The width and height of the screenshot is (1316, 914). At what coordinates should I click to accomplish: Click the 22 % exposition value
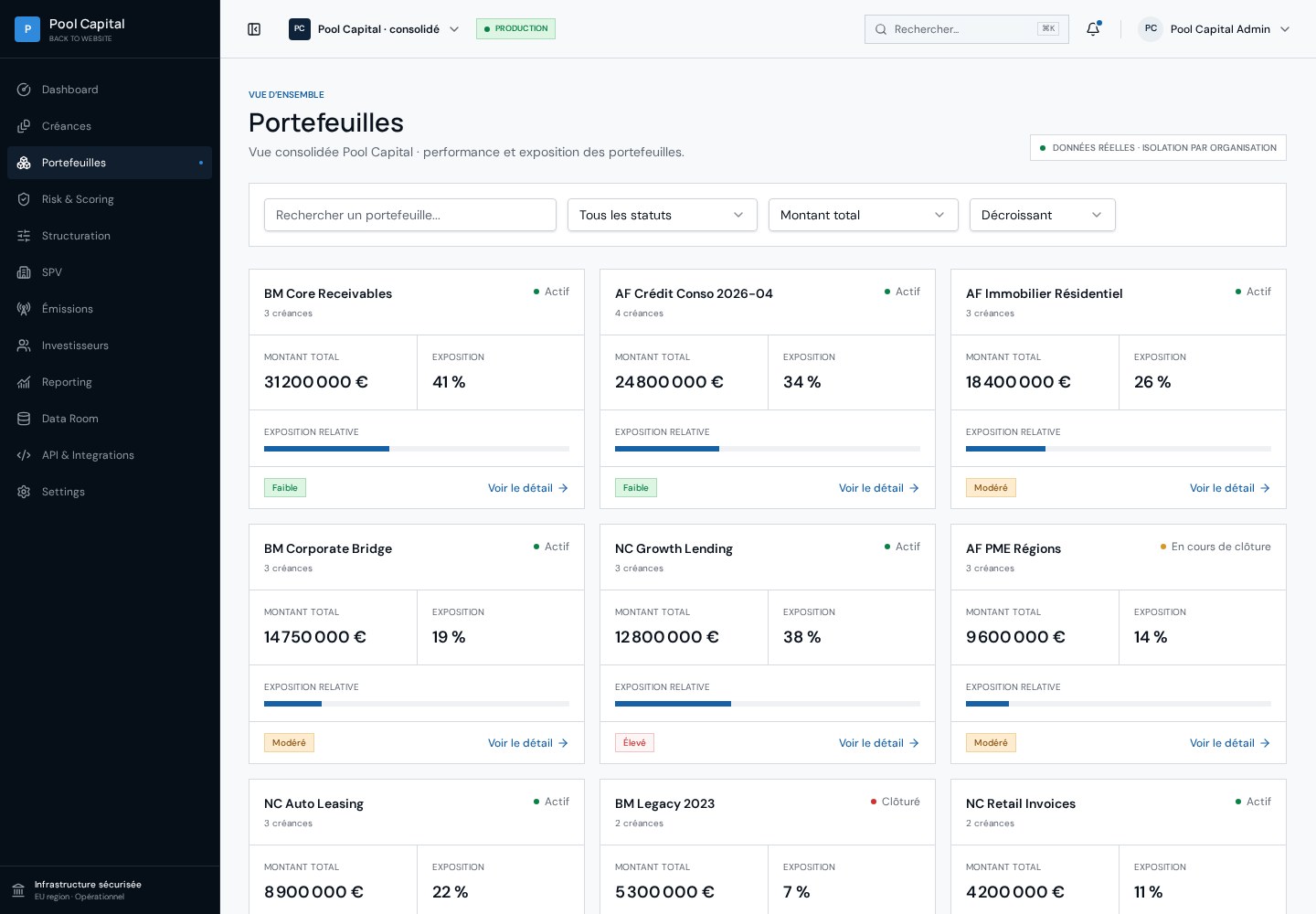(x=451, y=892)
